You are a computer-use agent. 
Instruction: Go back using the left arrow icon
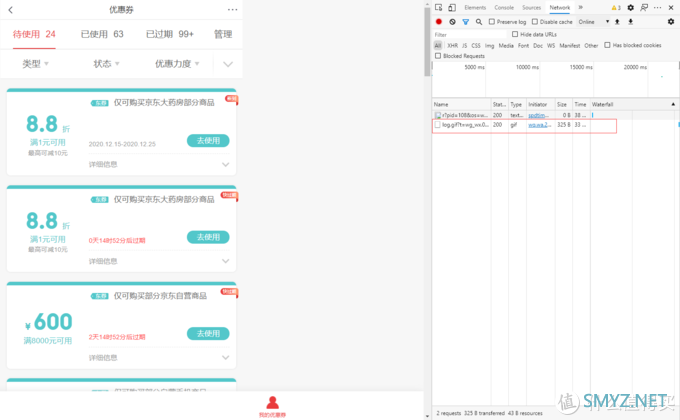10,10
